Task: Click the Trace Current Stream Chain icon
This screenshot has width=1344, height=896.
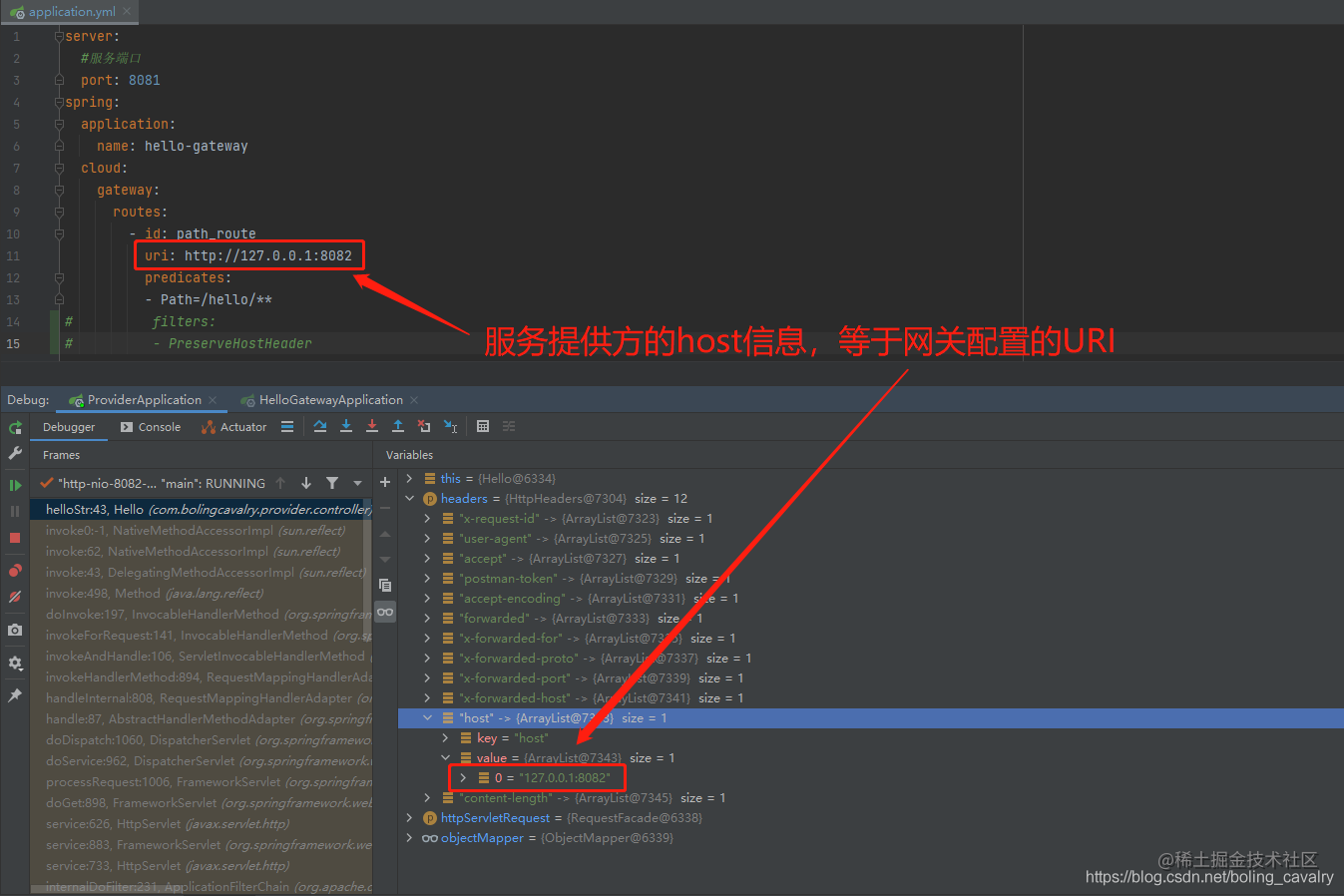Action: (x=509, y=427)
